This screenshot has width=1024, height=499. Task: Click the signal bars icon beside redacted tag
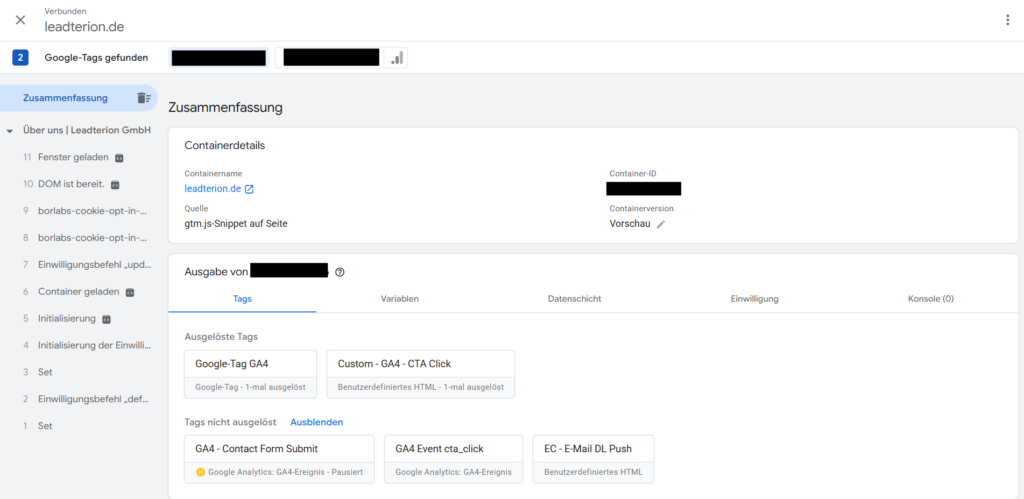396,58
